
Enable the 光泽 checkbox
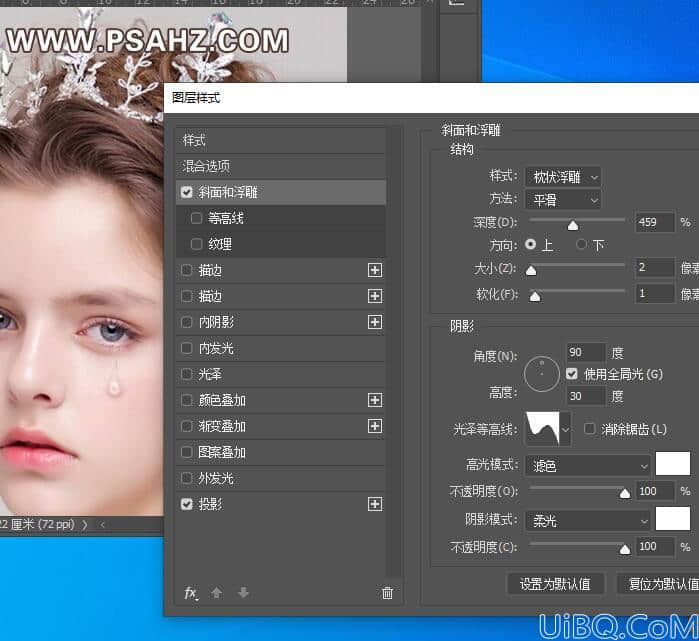point(187,374)
